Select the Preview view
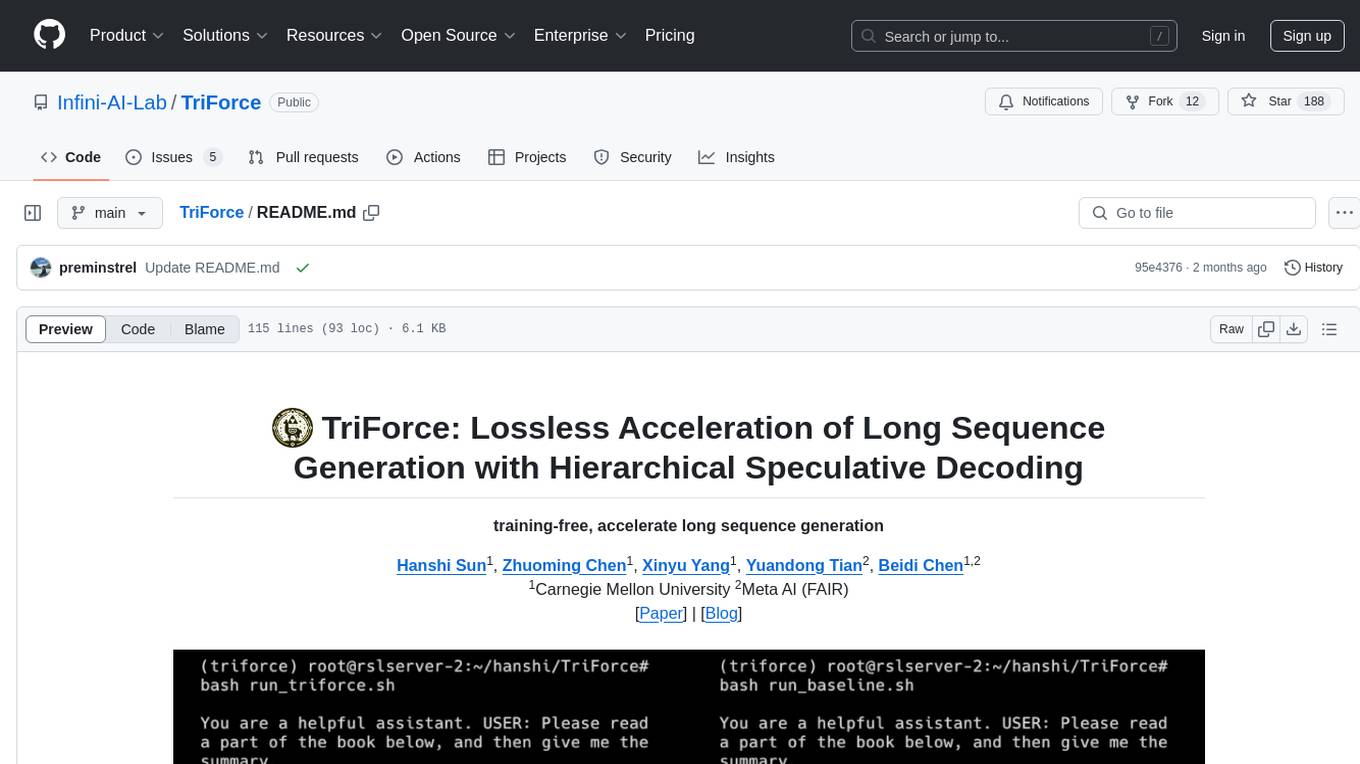Screen dimensions: 1360x764 [x=66, y=329]
